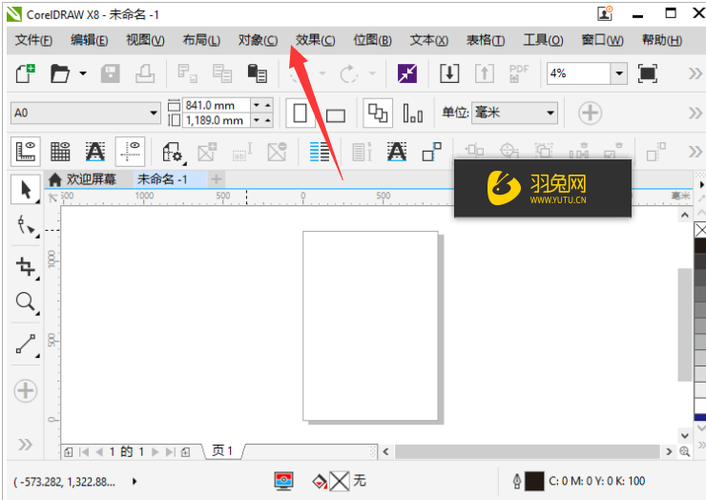Click toolbox plus customize button

click(x=25, y=390)
